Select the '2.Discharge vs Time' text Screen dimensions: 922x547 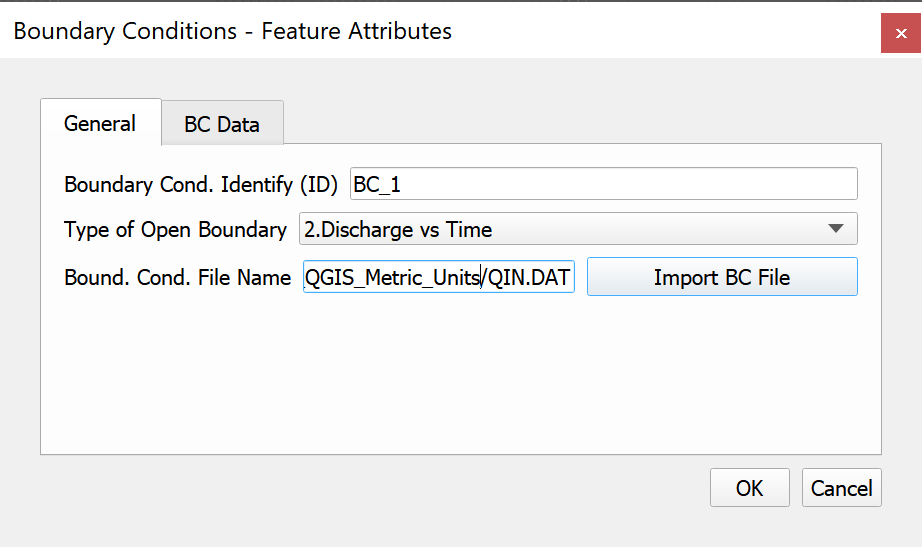(398, 230)
